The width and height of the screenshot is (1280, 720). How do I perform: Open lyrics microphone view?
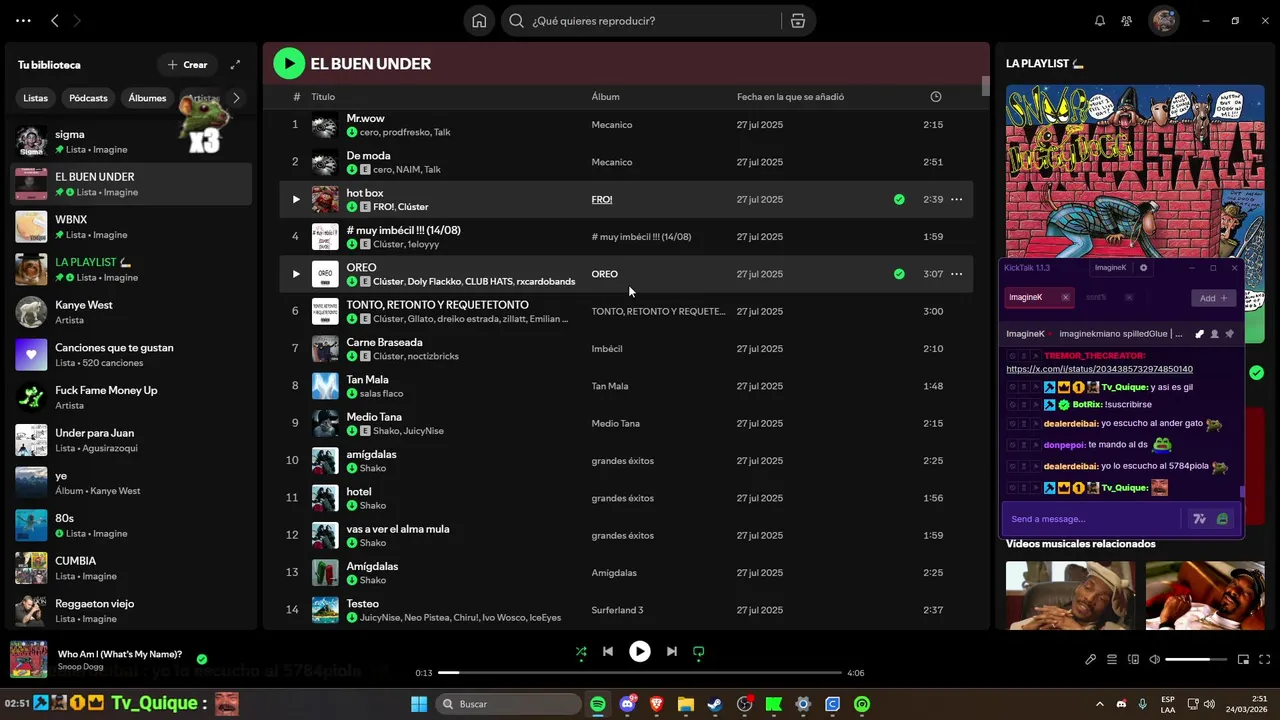(1091, 660)
